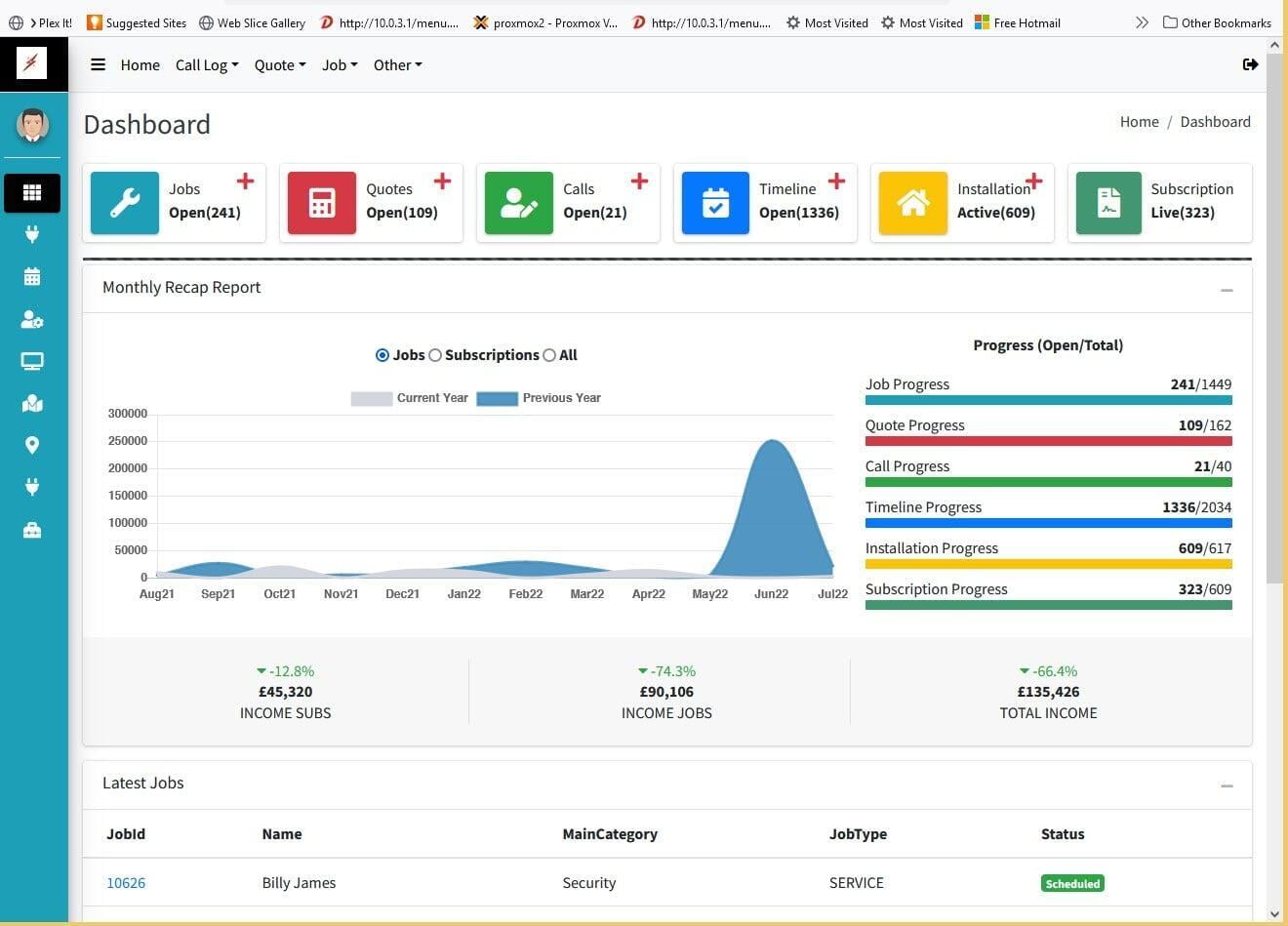The height and width of the screenshot is (926, 1288).
Task: Click Home in the top navigation bar
Action: 140,65
